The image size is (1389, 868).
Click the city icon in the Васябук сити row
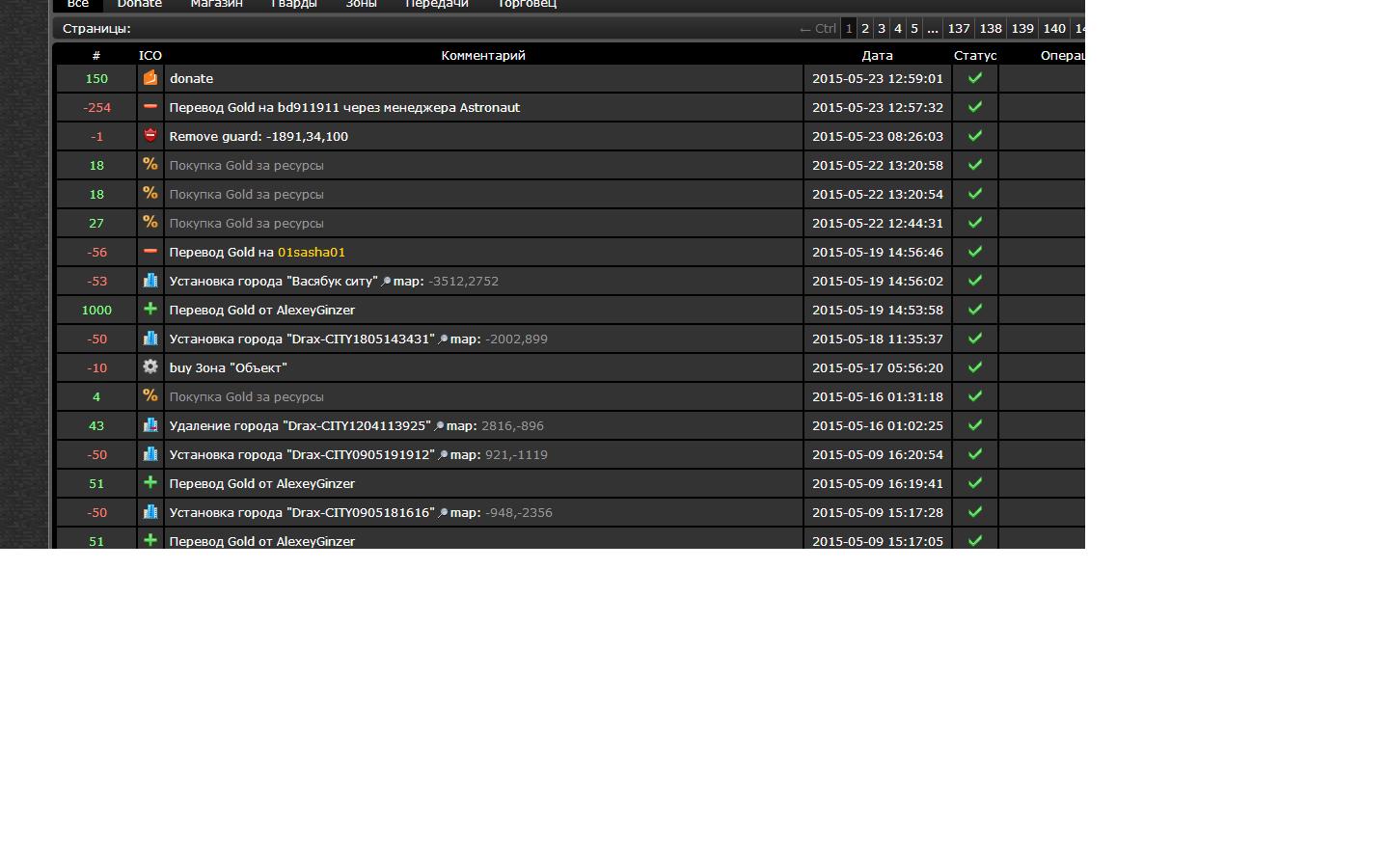pyautogui.click(x=150, y=280)
